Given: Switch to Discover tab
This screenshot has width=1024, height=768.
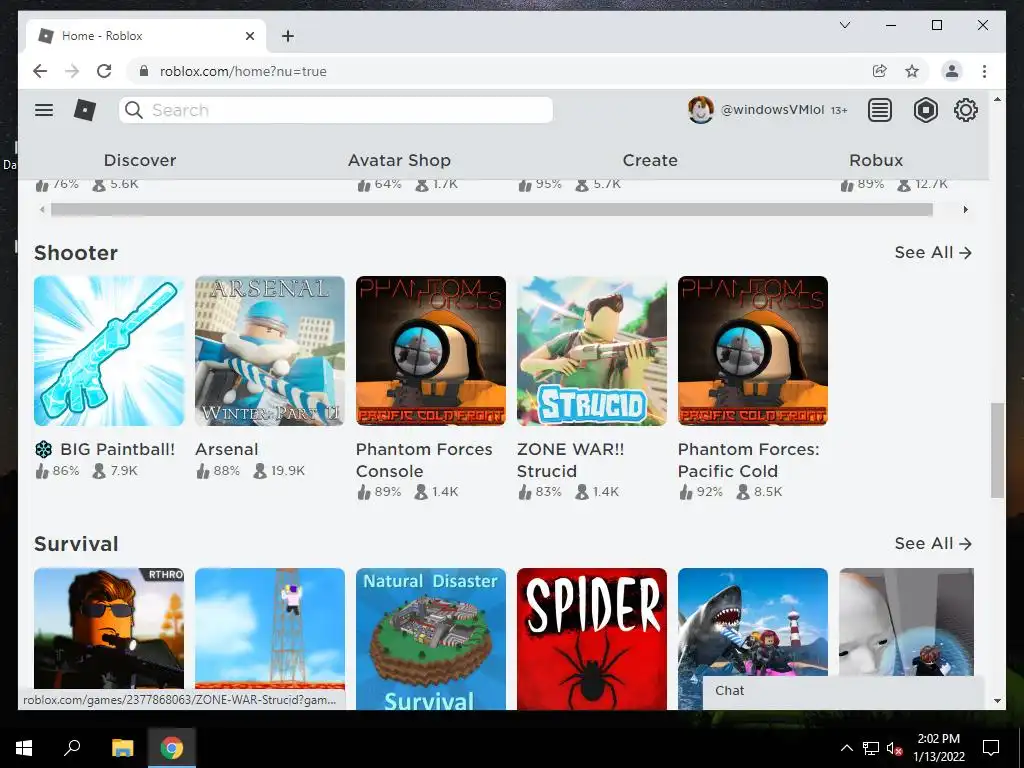Looking at the screenshot, I should click(140, 160).
